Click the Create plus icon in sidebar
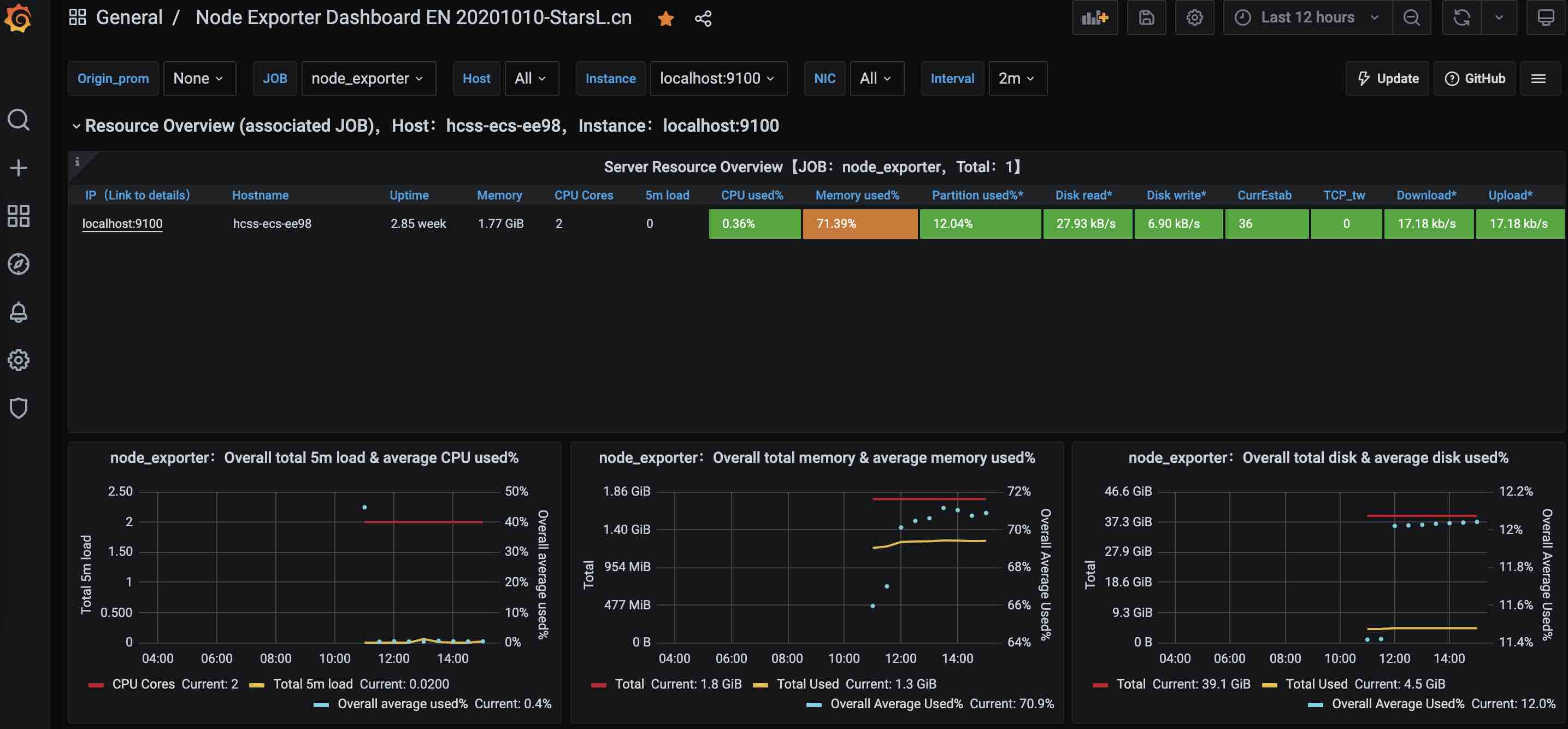 (18, 167)
